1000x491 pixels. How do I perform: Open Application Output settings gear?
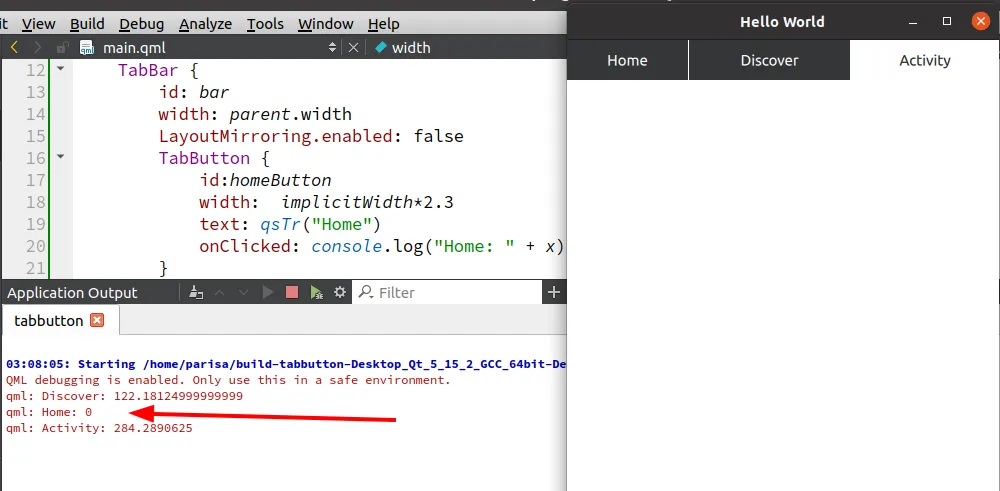[x=340, y=292]
